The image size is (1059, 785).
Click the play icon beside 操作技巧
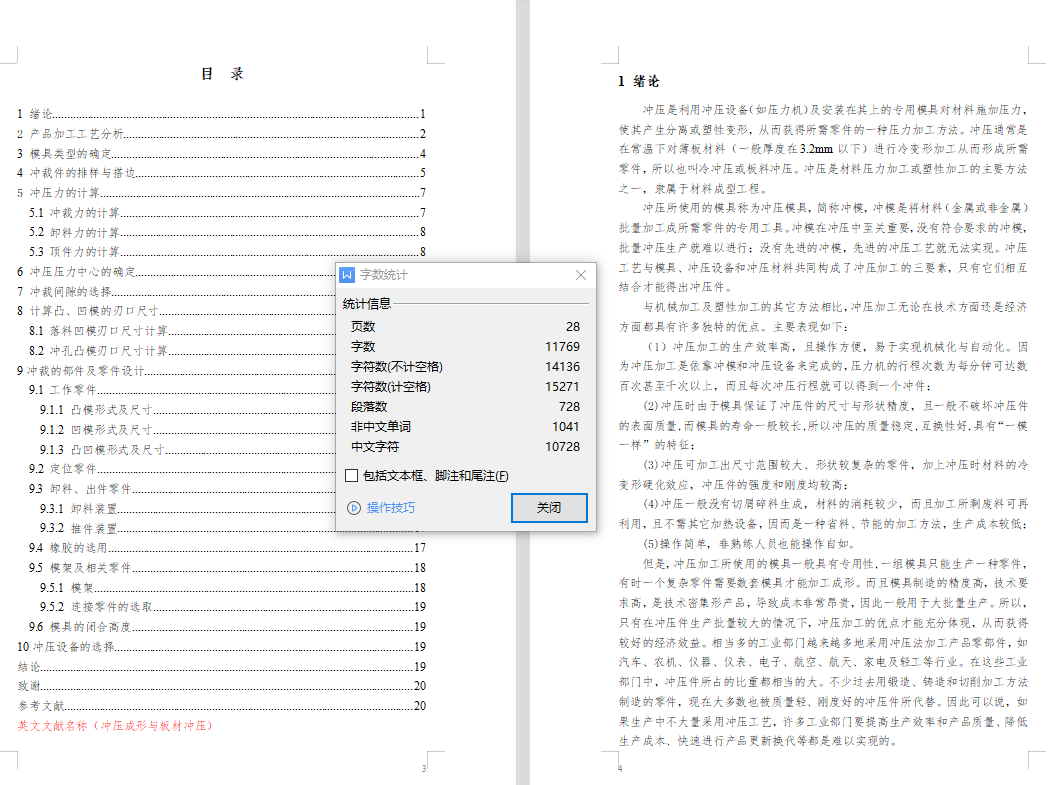click(x=354, y=508)
